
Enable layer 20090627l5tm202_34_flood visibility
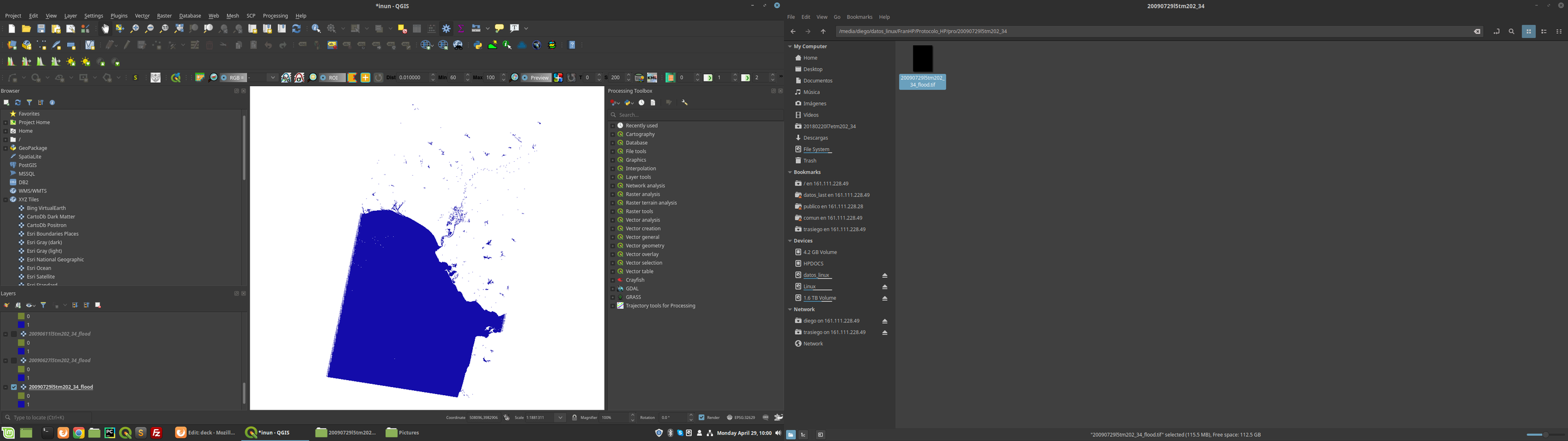click(x=14, y=361)
